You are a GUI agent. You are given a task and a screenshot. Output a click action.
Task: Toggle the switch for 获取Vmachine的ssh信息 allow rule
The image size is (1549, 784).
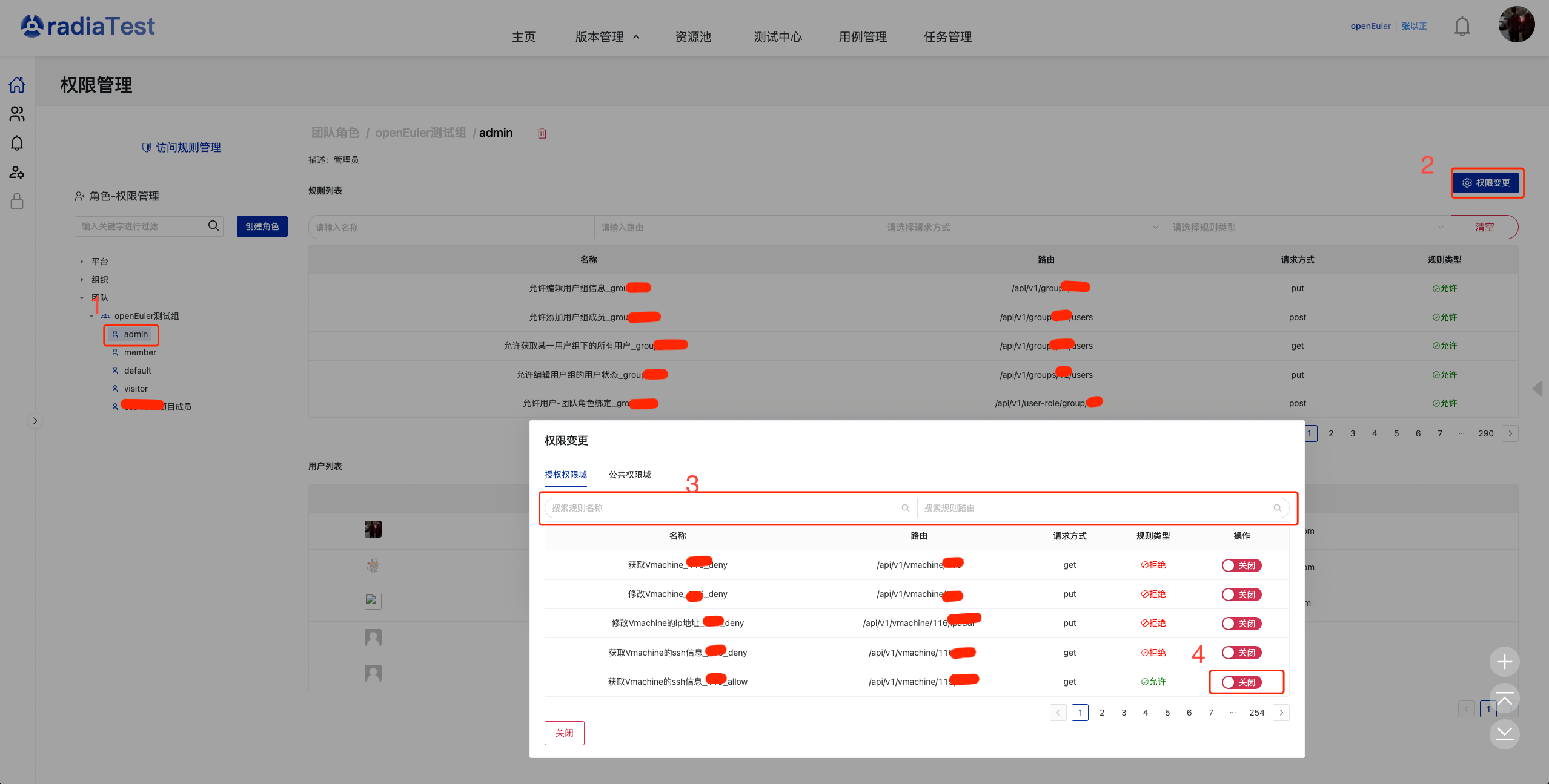1241,682
